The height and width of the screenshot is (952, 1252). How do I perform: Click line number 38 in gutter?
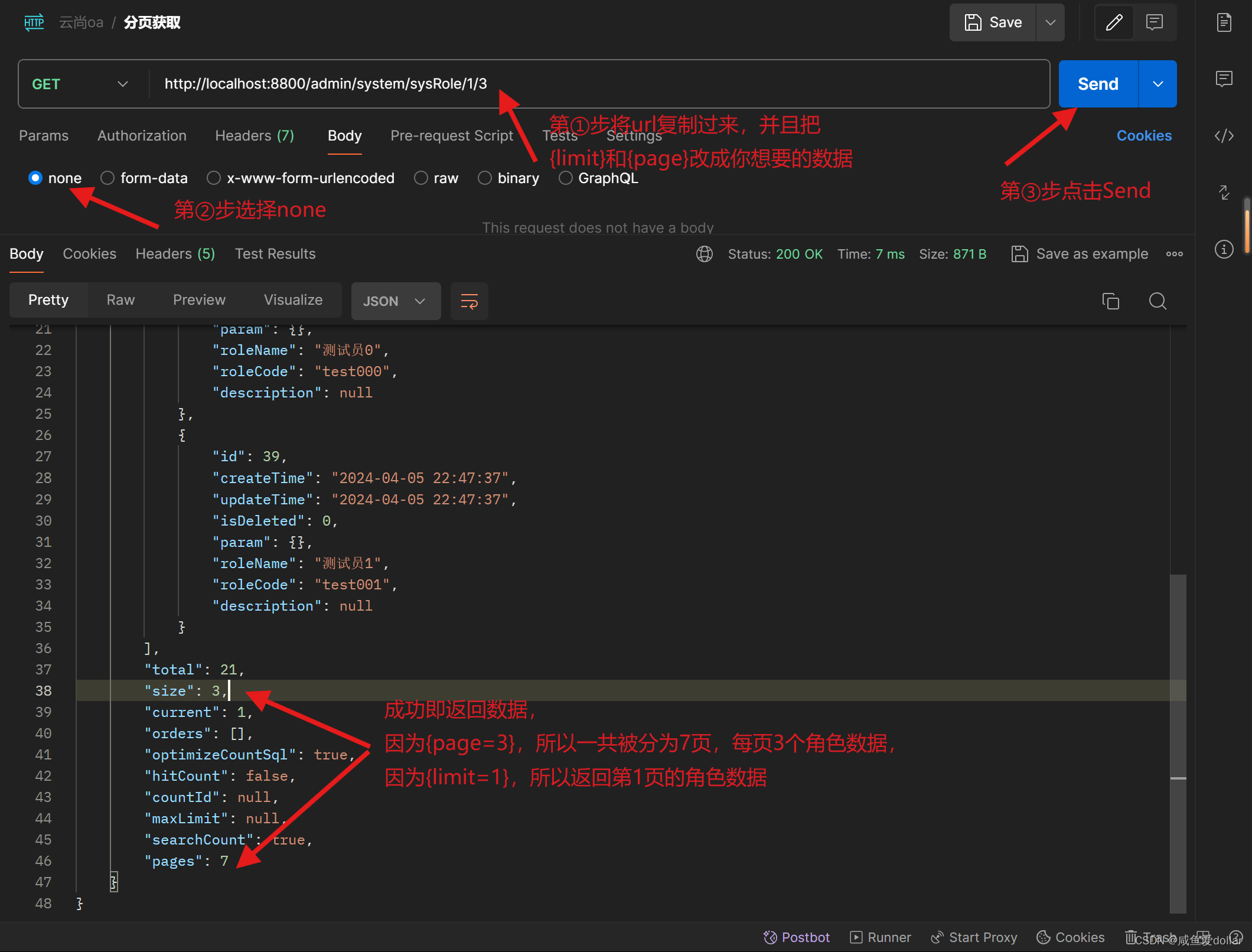(x=43, y=690)
